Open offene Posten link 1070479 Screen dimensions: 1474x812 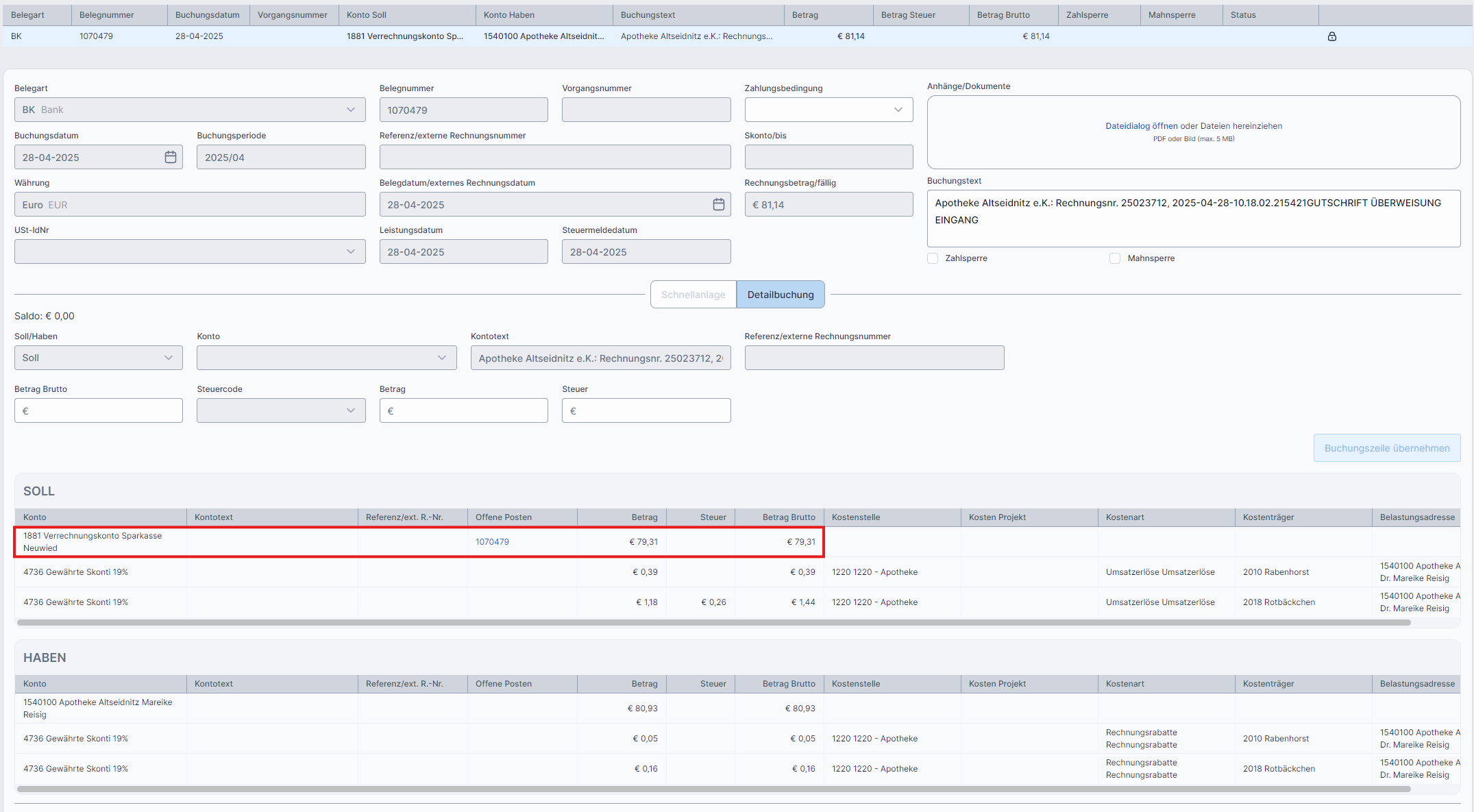pyautogui.click(x=492, y=542)
